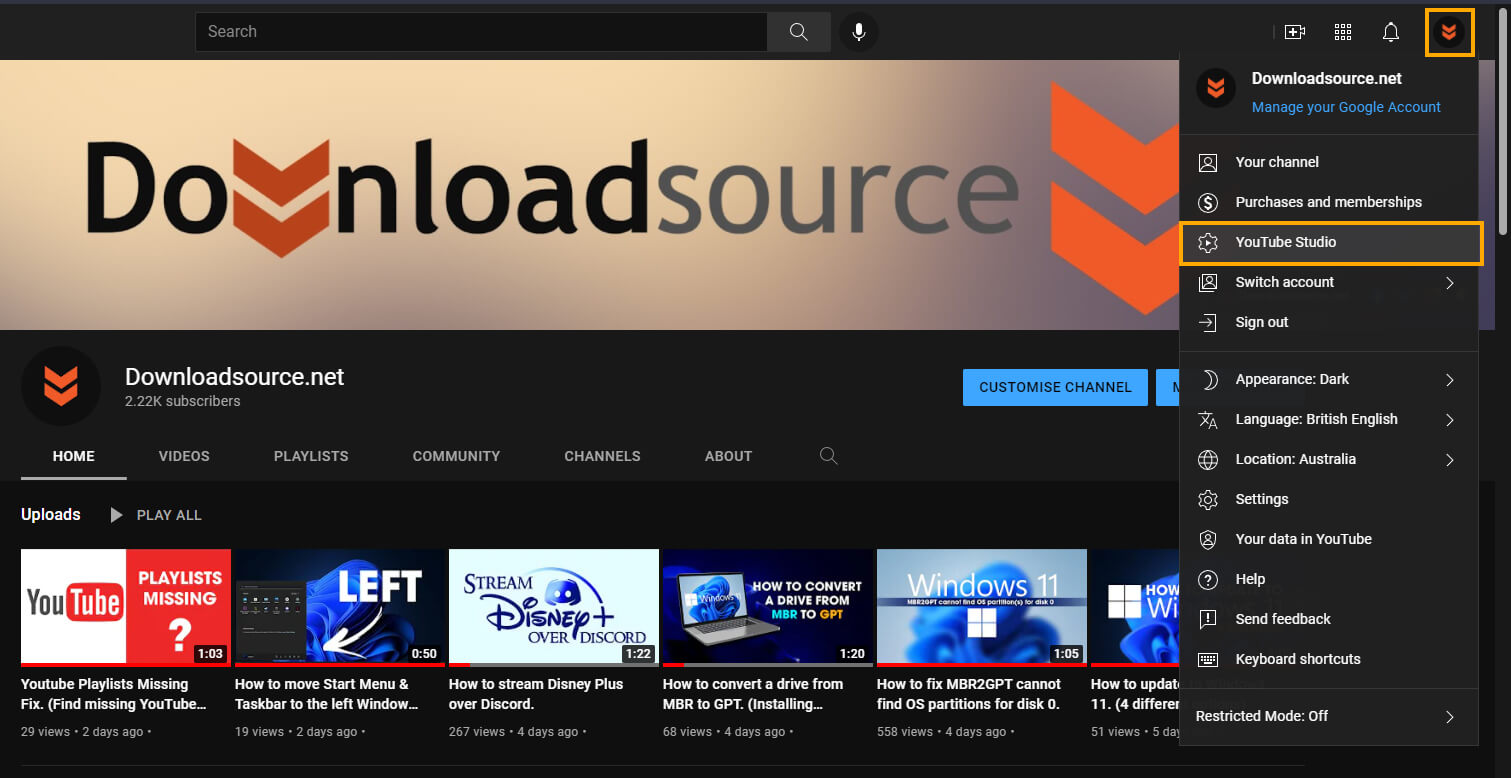The image size is (1511, 778).
Task: Click the channel search magnifier next to ABOUT
Action: coord(828,456)
